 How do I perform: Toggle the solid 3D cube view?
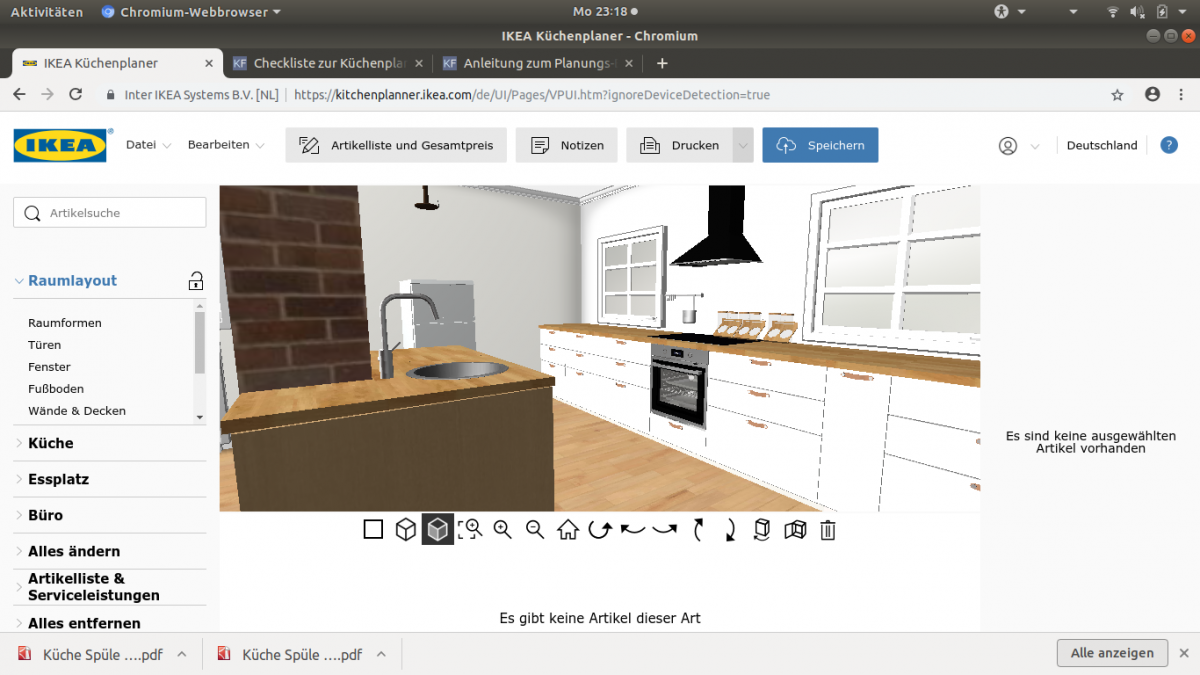click(x=438, y=530)
